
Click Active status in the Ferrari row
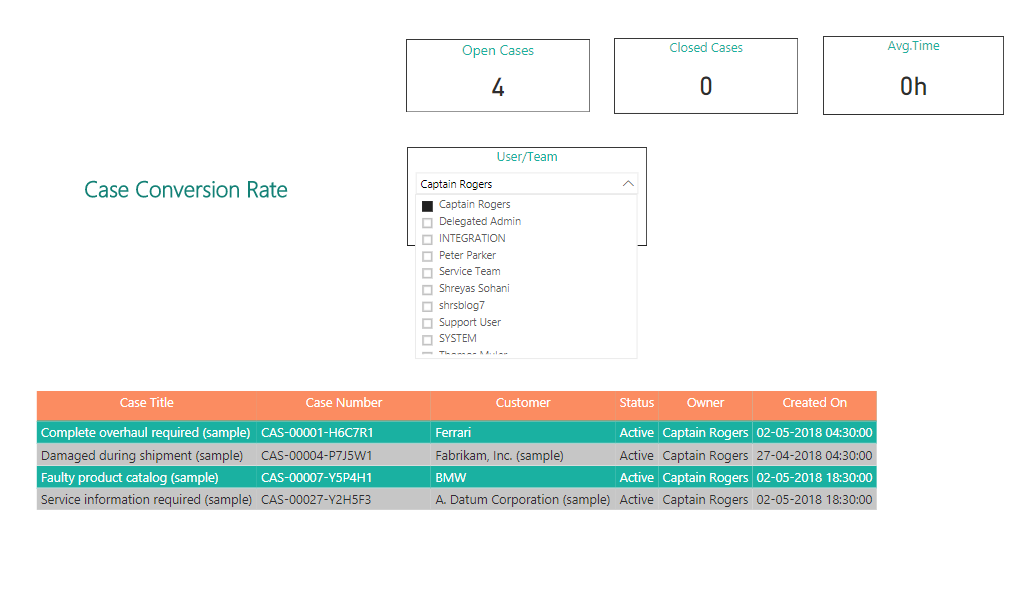636,433
